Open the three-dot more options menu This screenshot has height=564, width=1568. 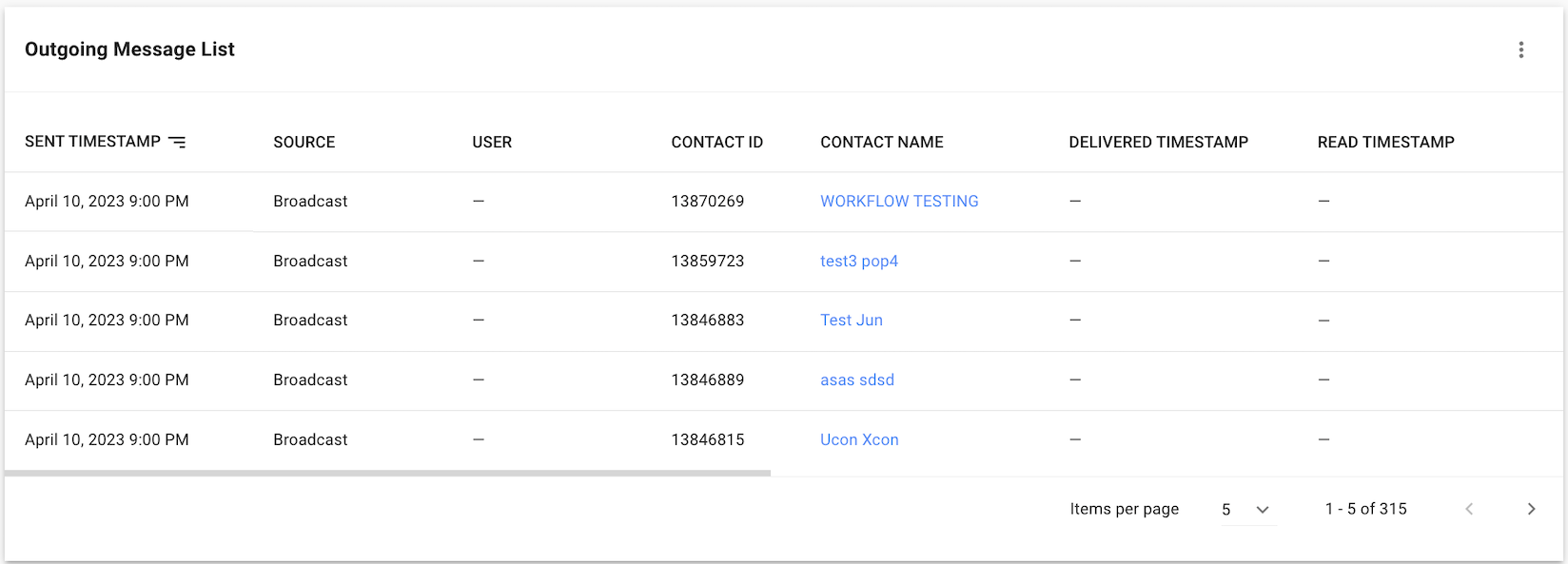pos(1520,49)
